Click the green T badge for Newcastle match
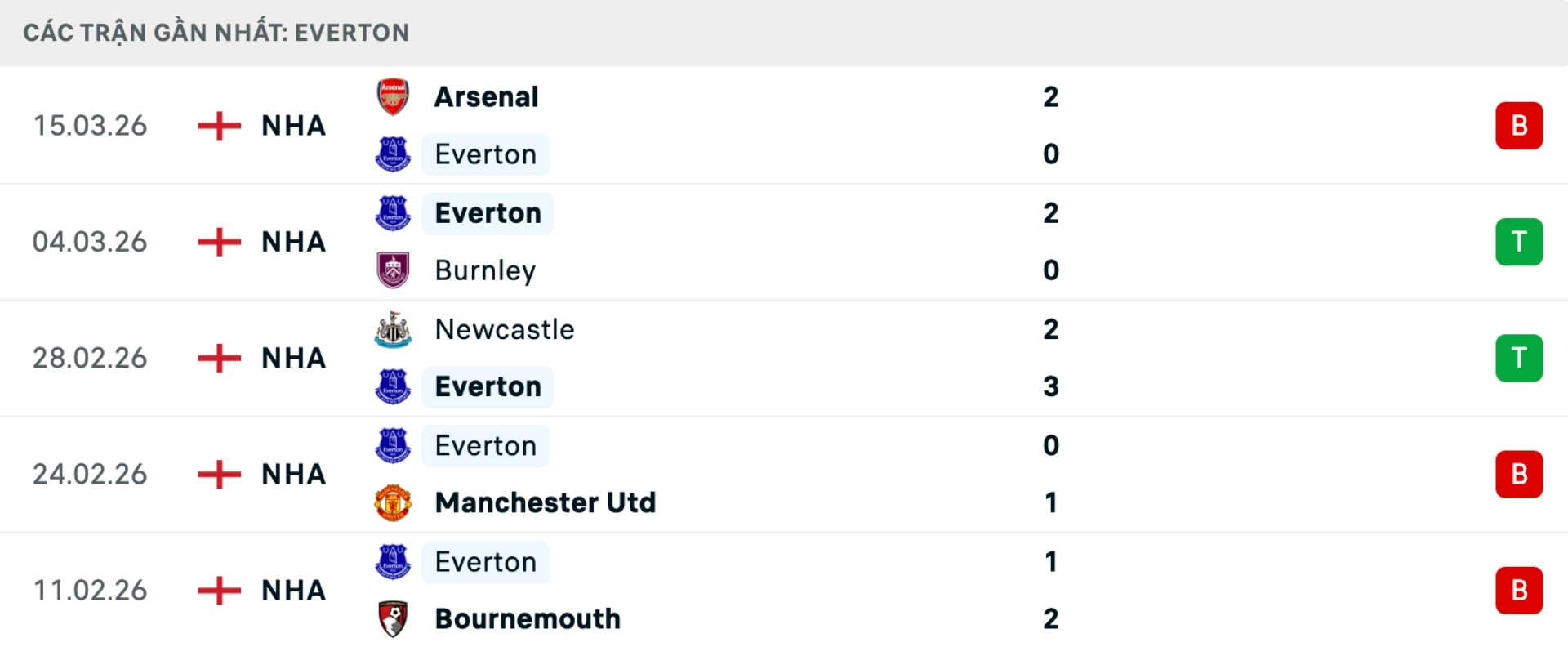 (x=1518, y=358)
